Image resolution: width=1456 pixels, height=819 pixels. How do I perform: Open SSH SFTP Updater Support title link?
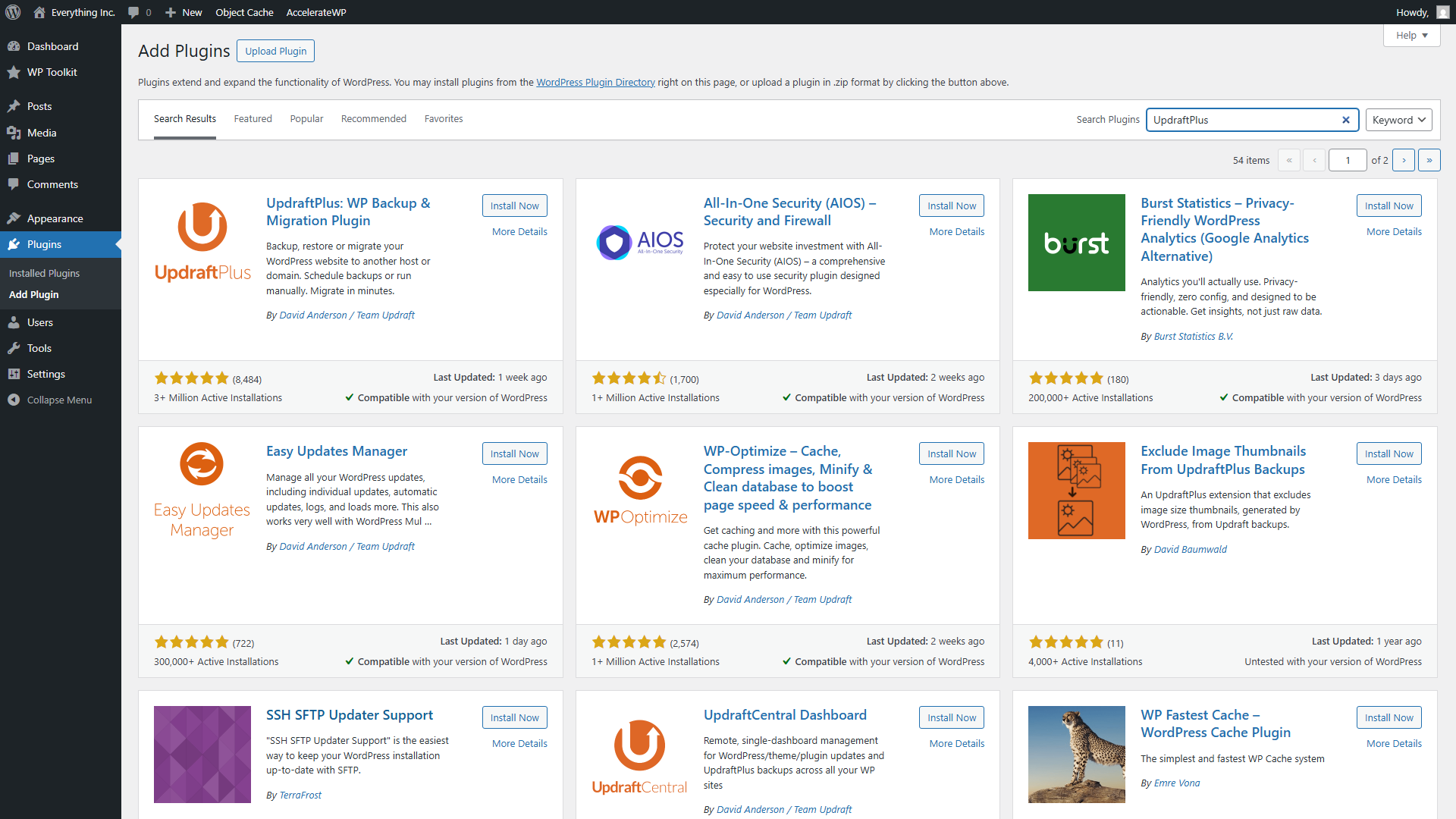tap(350, 715)
